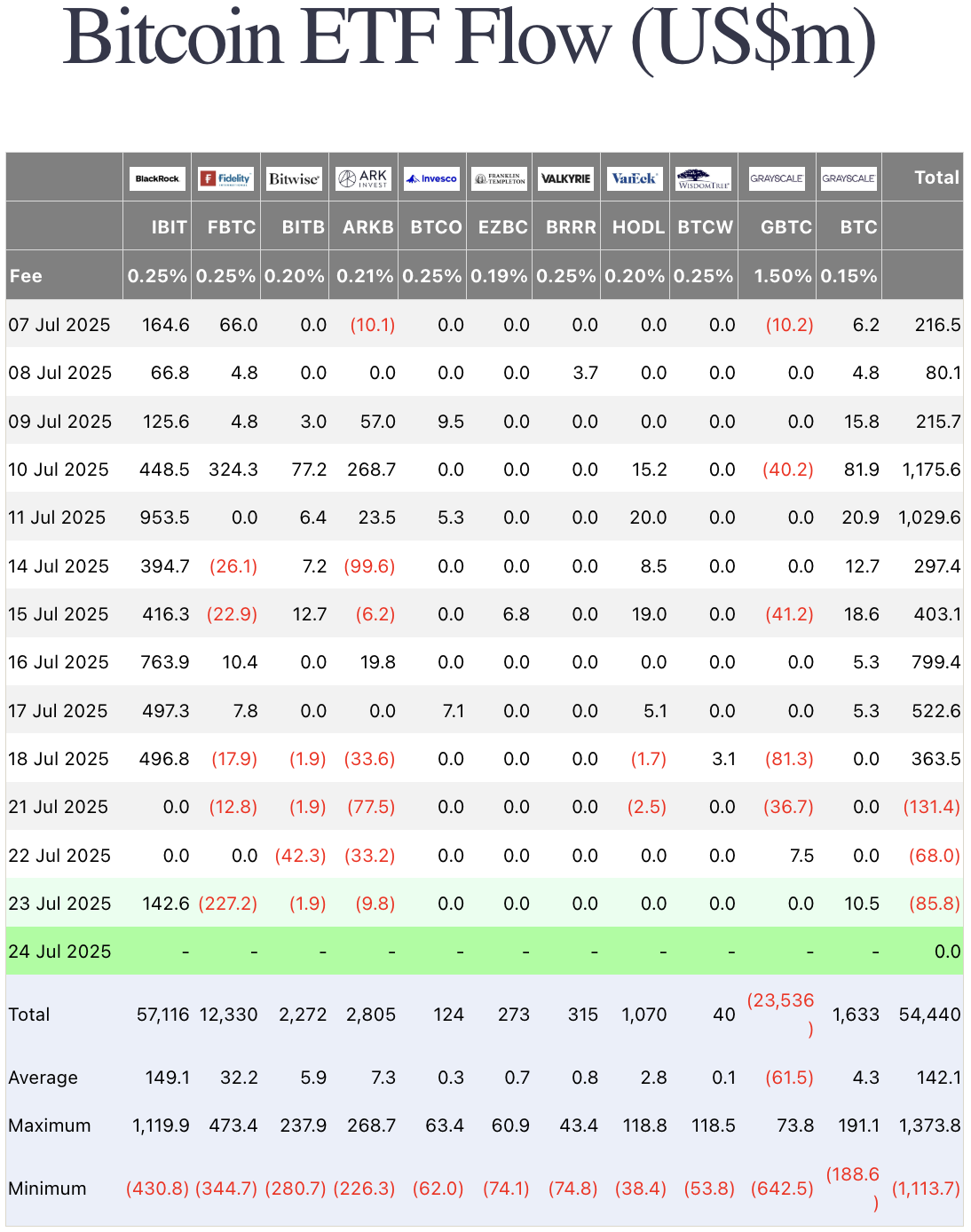Image resolution: width=971 pixels, height=1232 pixels.
Task: Click the 21 Jul 2025 date row
Action: 58,807
